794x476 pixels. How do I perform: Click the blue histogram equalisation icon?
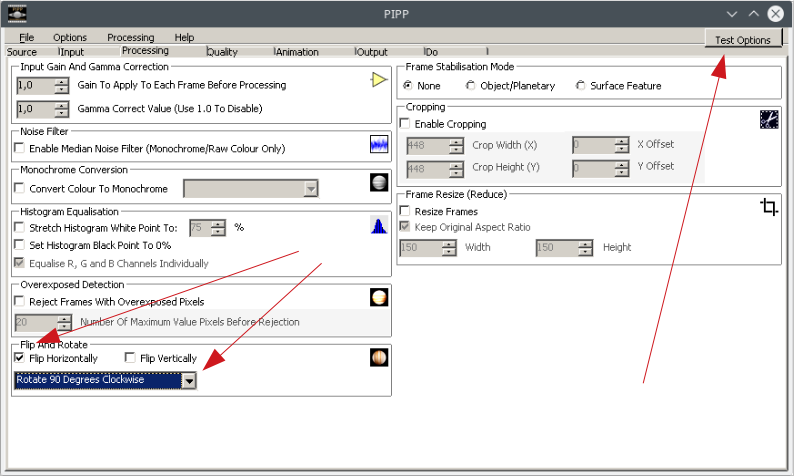(x=378, y=225)
